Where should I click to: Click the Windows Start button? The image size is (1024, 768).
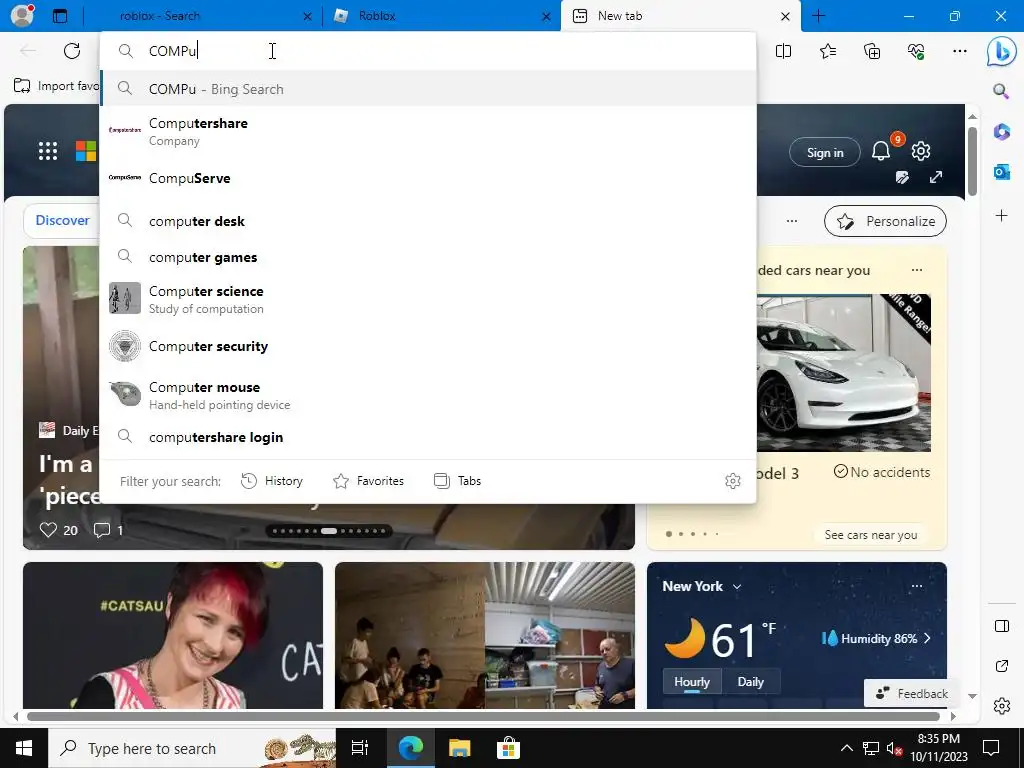coord(24,748)
